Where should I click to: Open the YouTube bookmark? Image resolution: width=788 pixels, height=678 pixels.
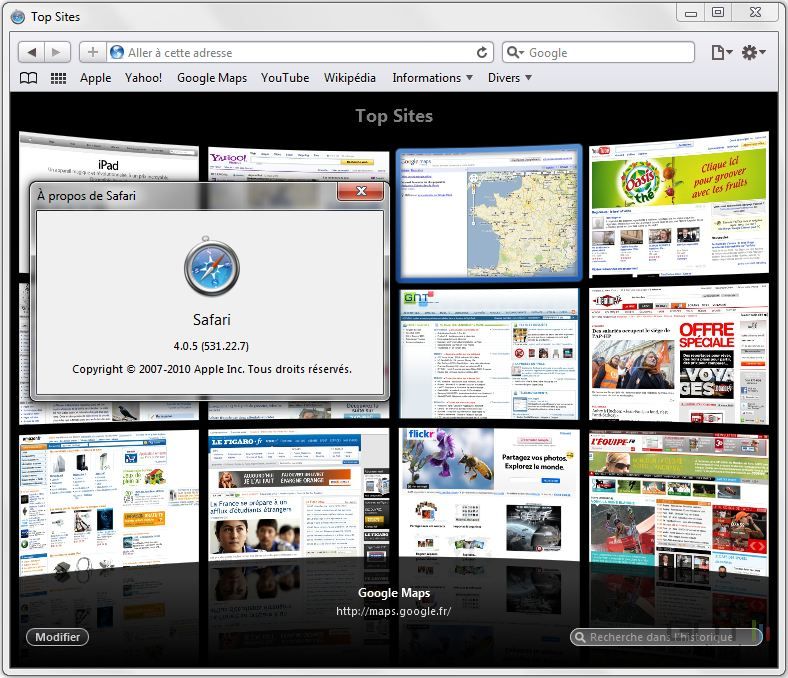pyautogui.click(x=285, y=78)
